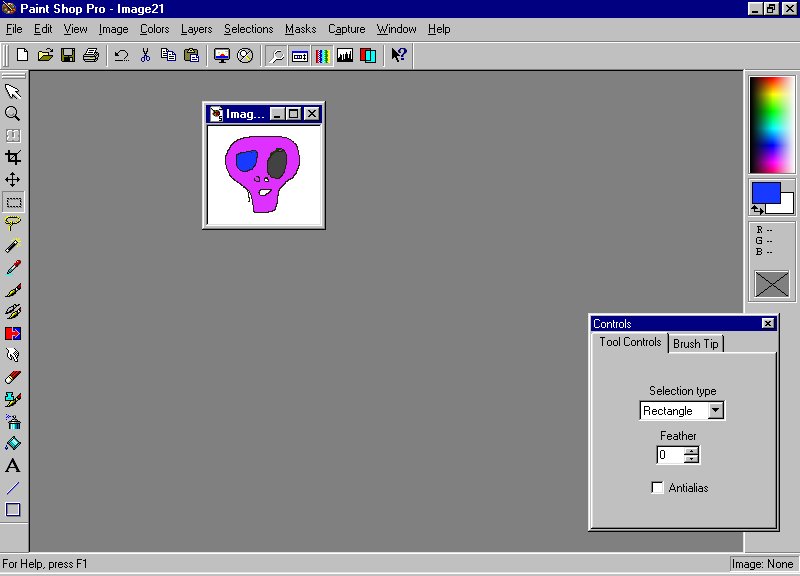800x576 pixels.
Task: Open the Capture menu
Action: [x=346, y=29]
